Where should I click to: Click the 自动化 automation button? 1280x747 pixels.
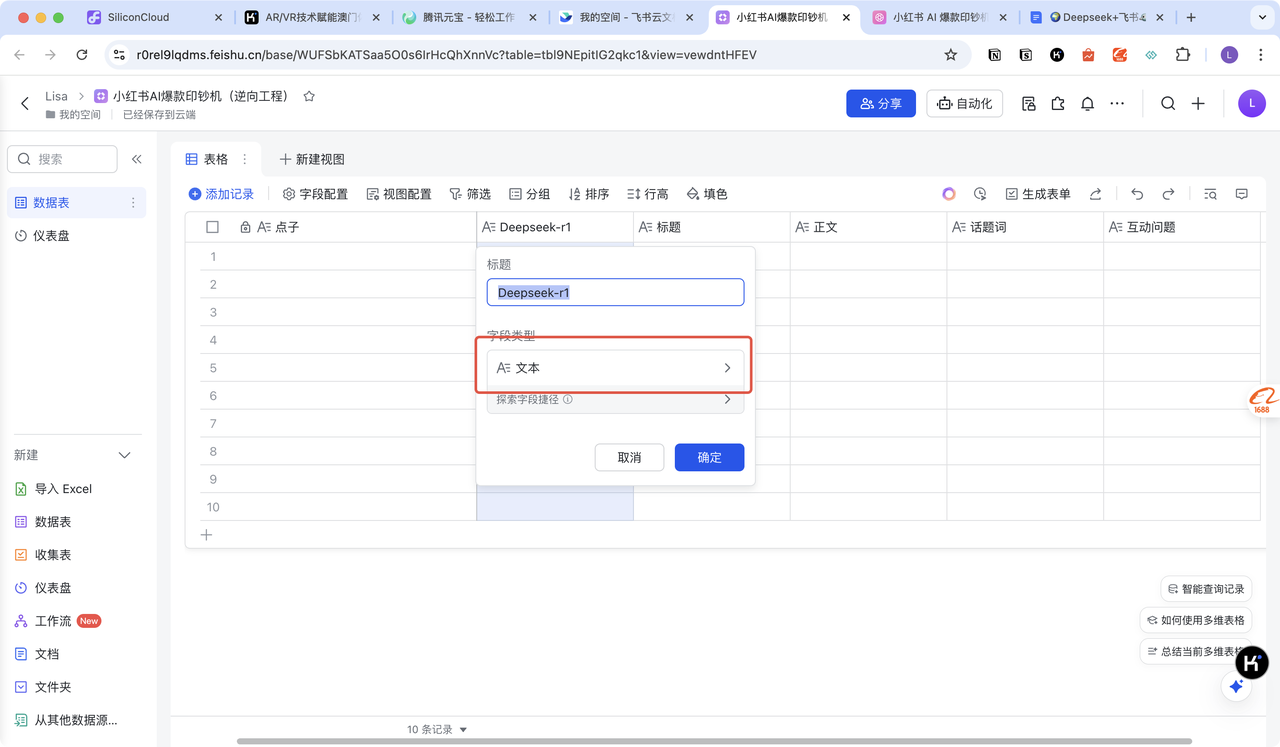click(965, 103)
